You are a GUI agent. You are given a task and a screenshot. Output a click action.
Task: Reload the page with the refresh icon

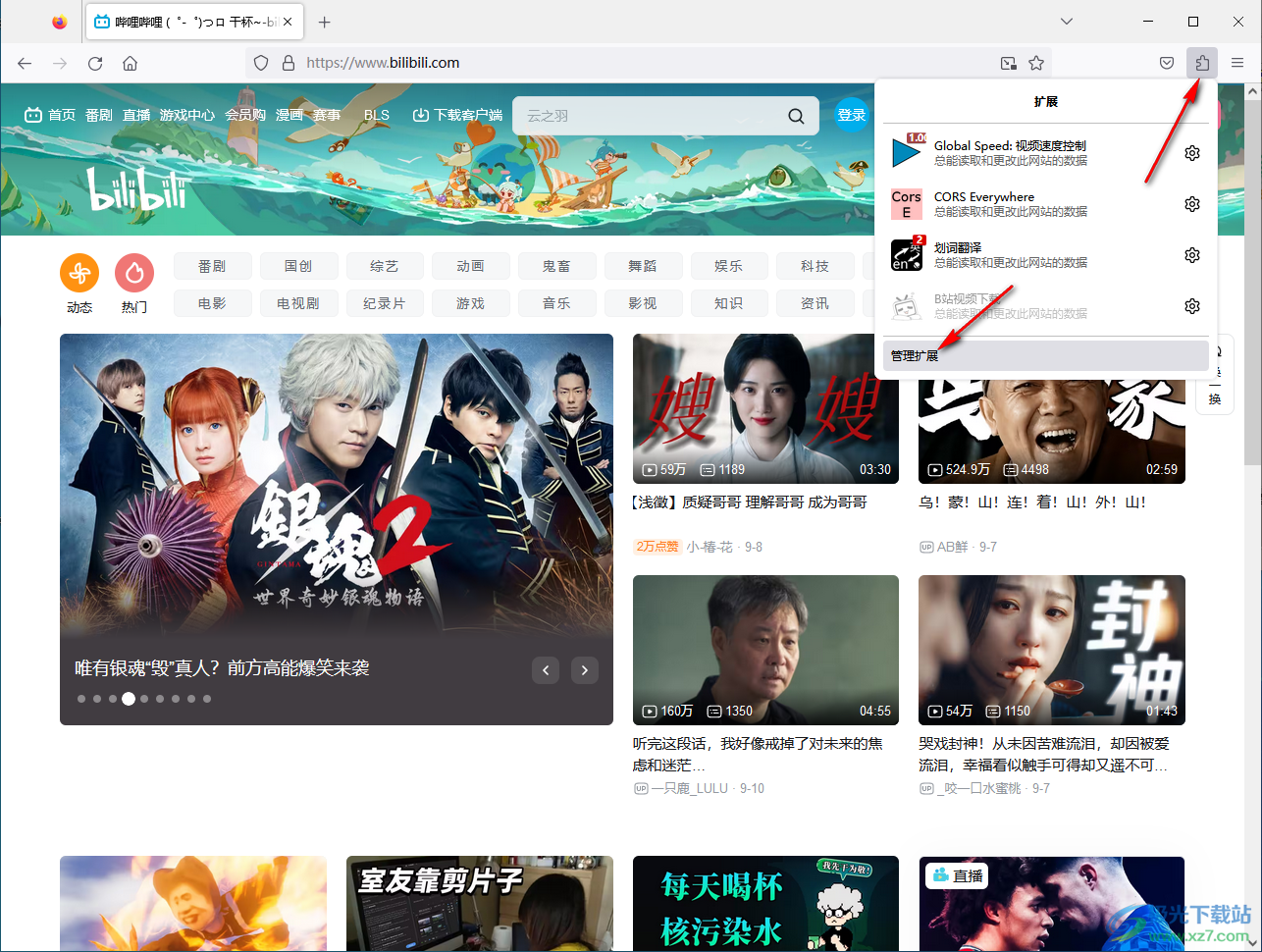(x=95, y=63)
